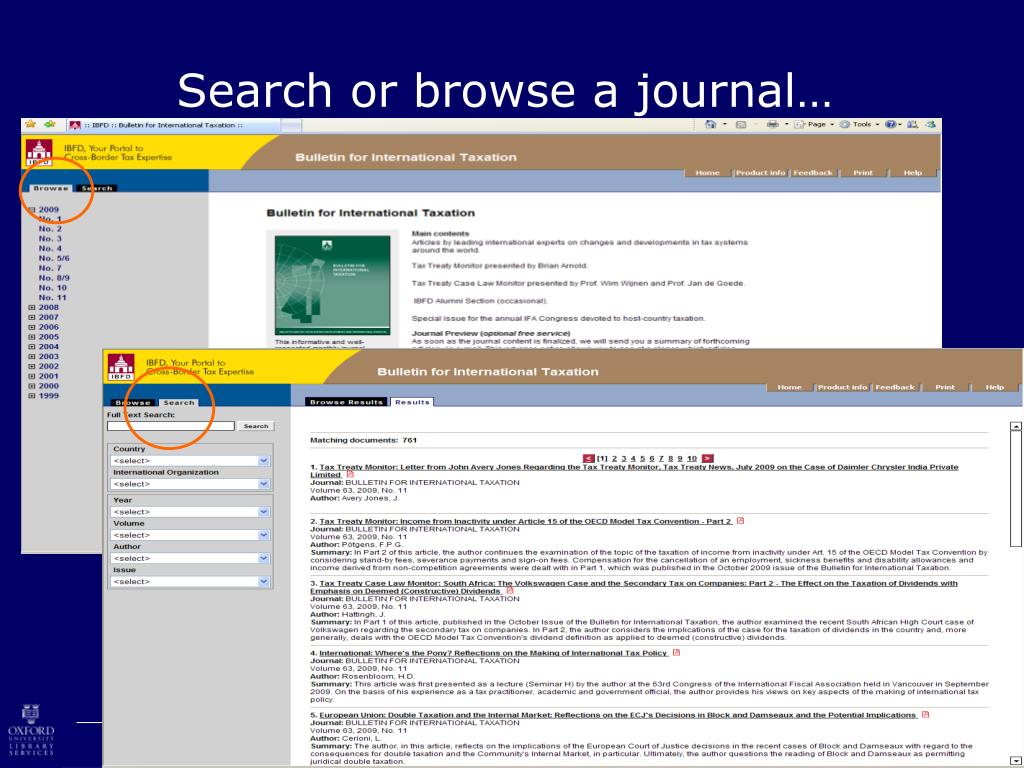Viewport: 1024px width, 768px height.
Task: Click the green journal cover thumbnail
Action: (332, 285)
